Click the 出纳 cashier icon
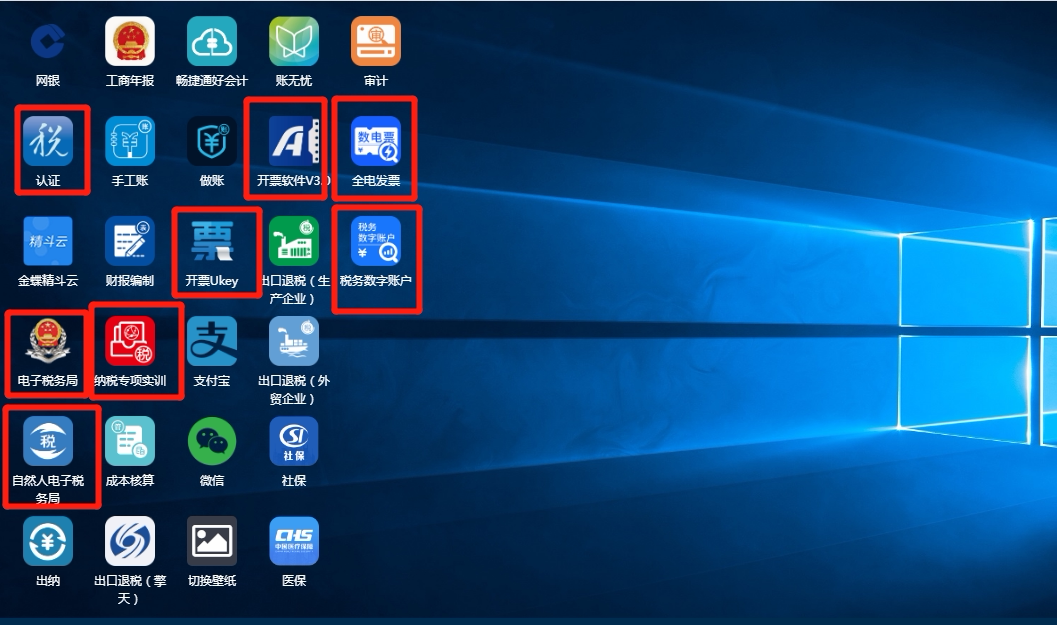 (x=48, y=541)
